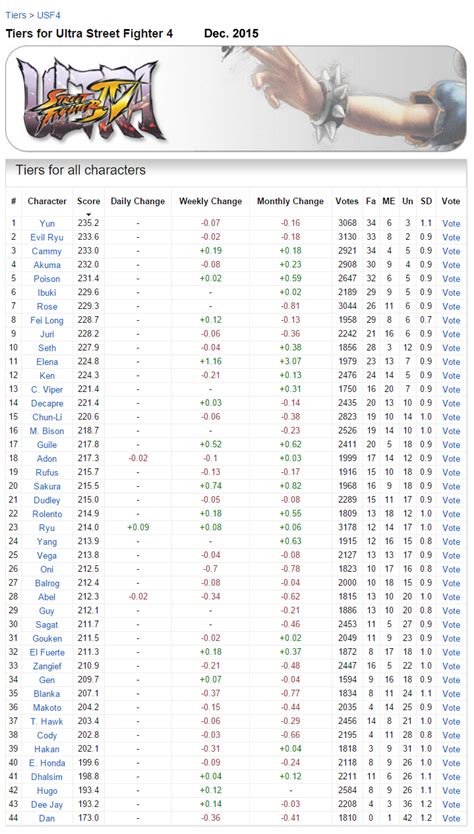Open Yun character page
Image resolution: width=474 pixels, height=834 pixels.
47,223
